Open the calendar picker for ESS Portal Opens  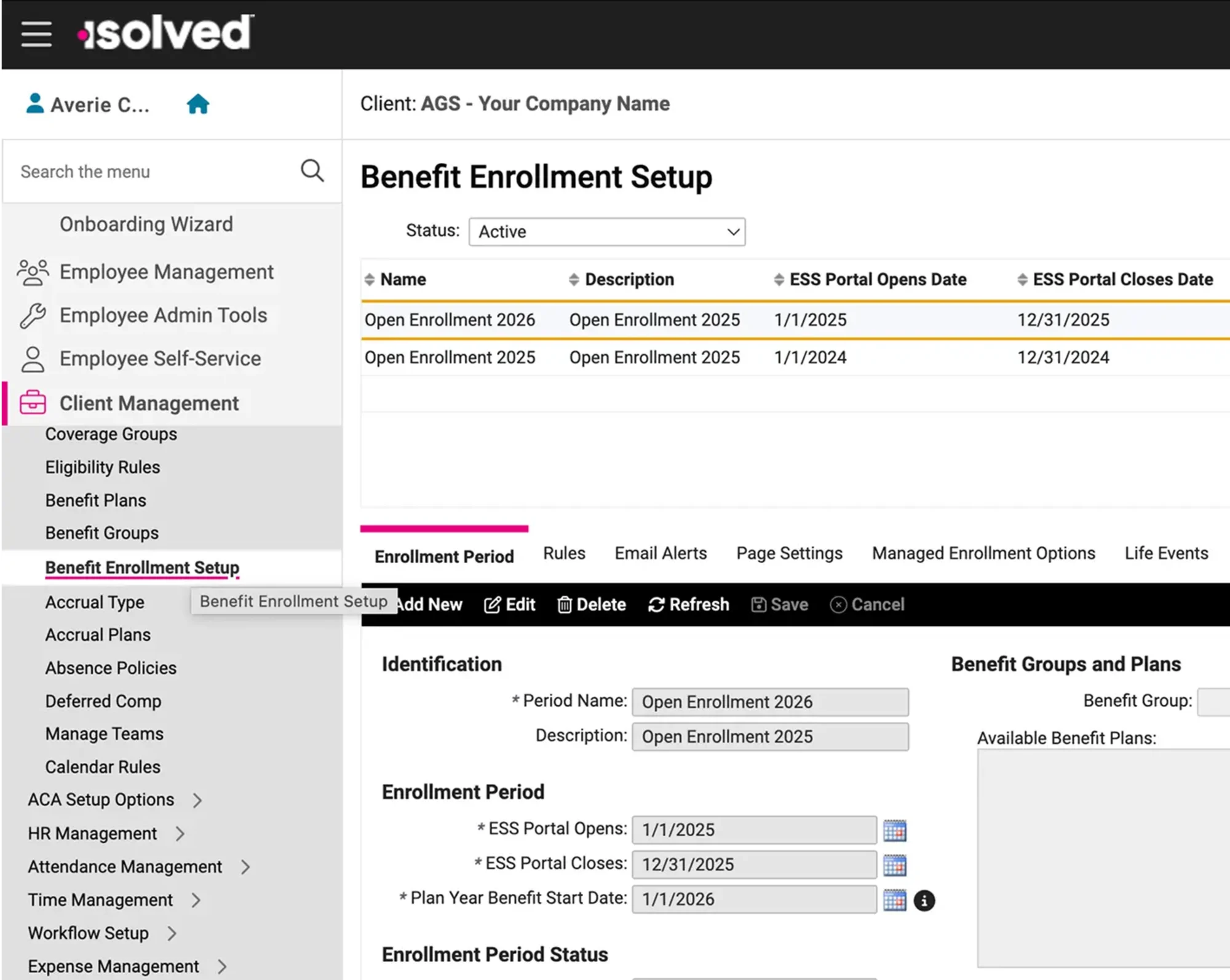tap(895, 830)
